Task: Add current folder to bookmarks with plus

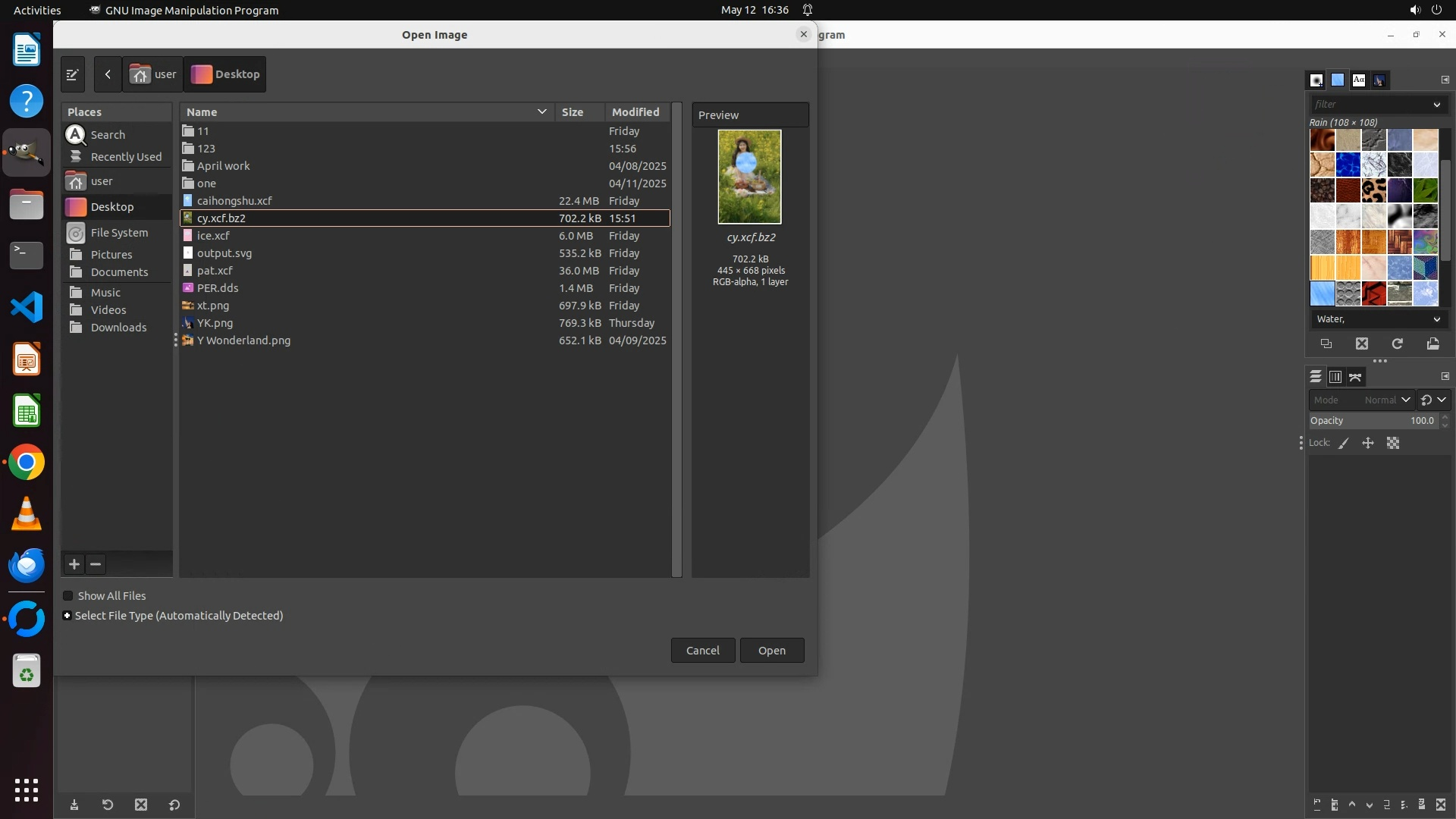Action: coord(74,564)
